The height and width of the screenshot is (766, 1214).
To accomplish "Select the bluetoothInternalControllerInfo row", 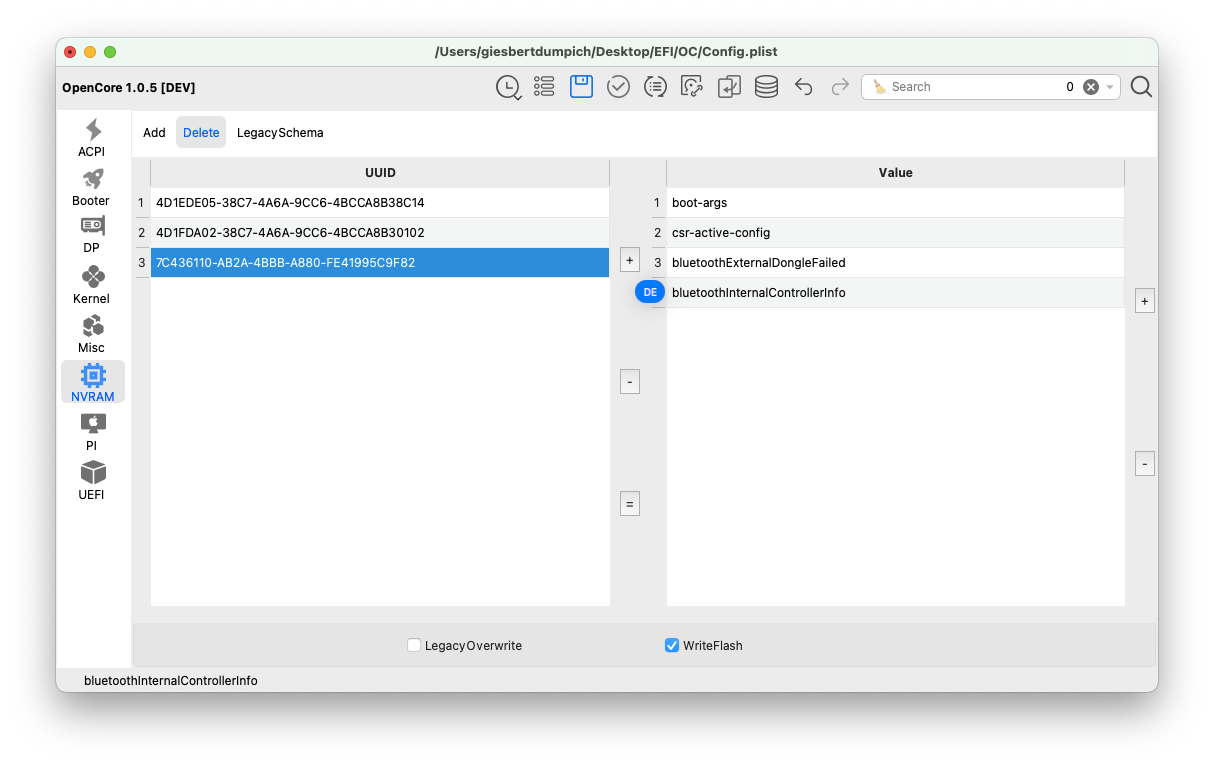I will tap(895, 293).
